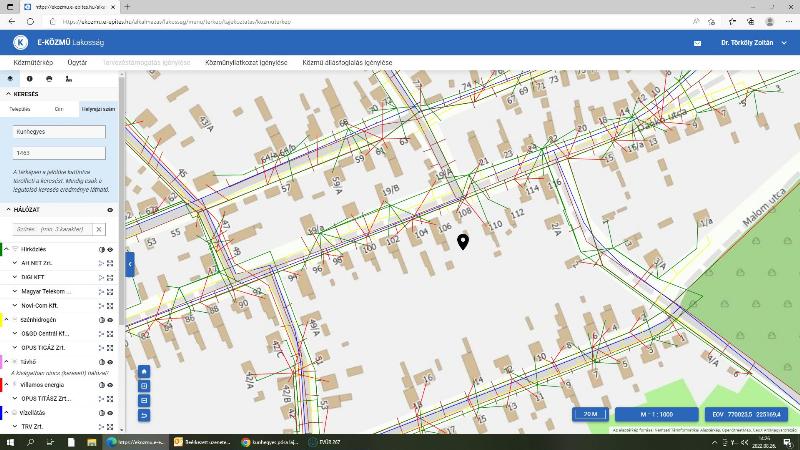Open the Ügytár menu
800x450 pixels.
77,62
